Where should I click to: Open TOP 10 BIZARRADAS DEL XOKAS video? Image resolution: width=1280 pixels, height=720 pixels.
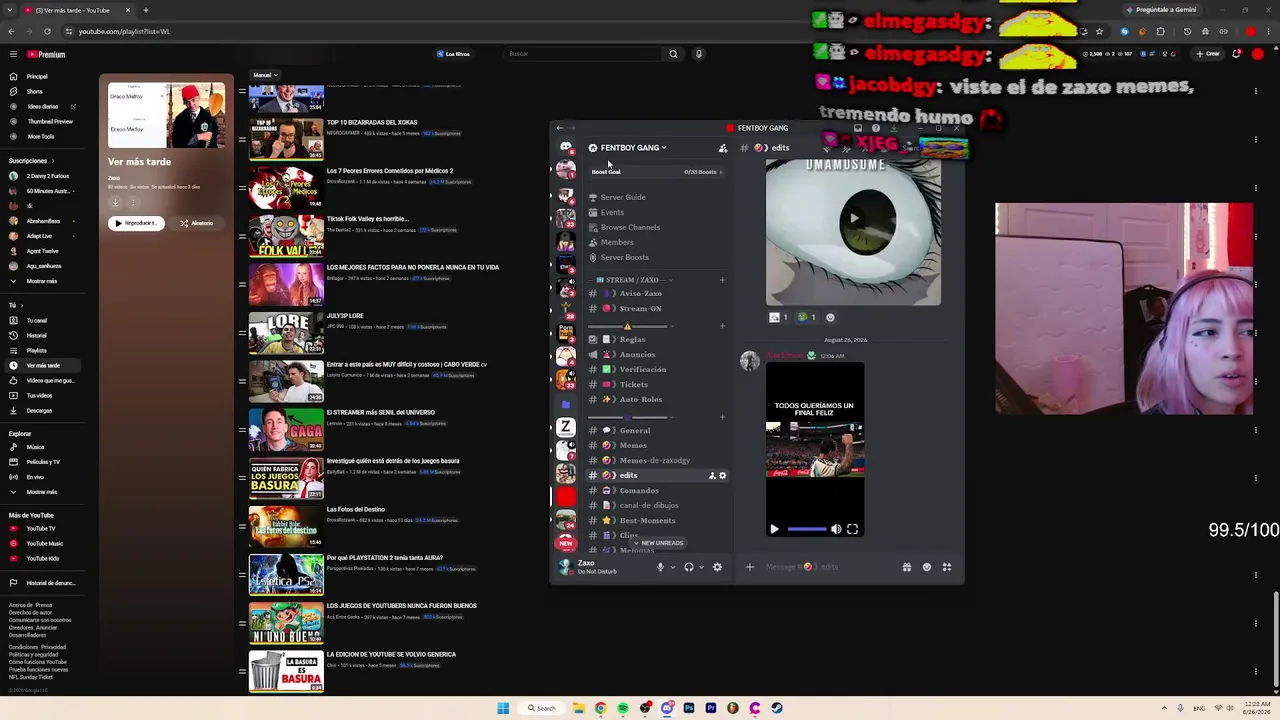[372, 122]
